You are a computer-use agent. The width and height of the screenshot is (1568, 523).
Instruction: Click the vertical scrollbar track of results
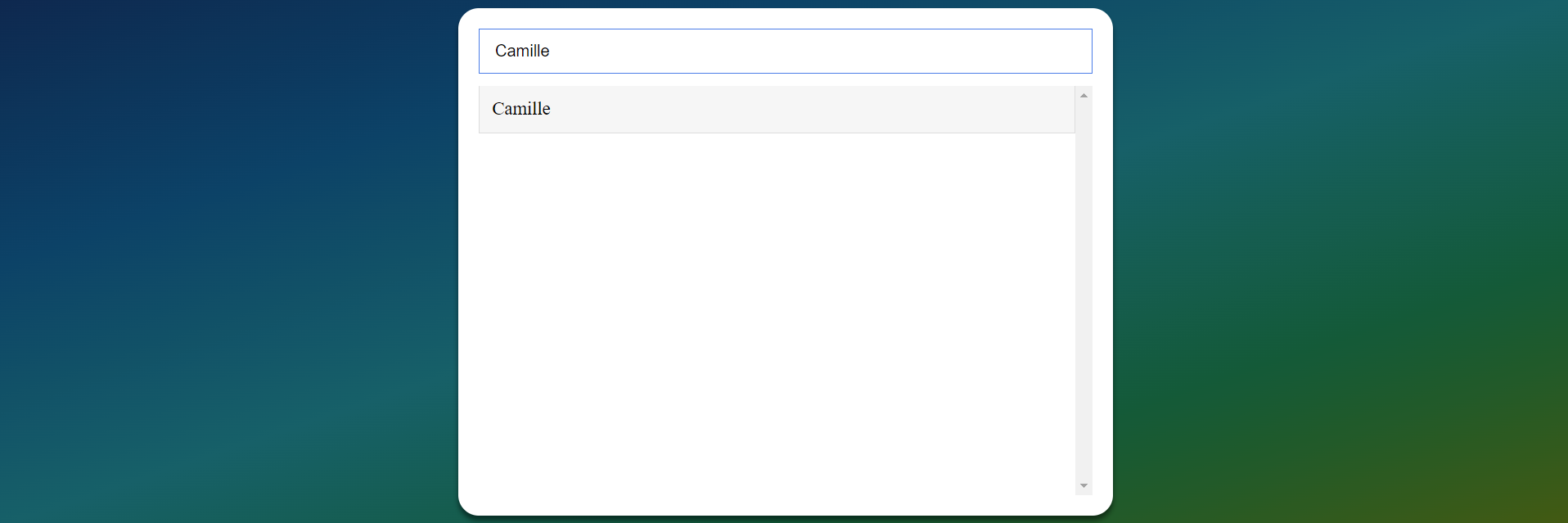(1084, 291)
